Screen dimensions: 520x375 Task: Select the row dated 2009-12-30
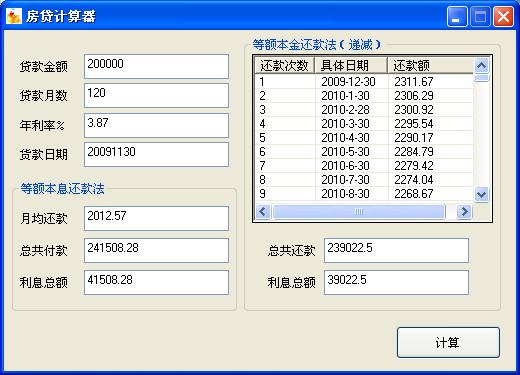tap(364, 82)
